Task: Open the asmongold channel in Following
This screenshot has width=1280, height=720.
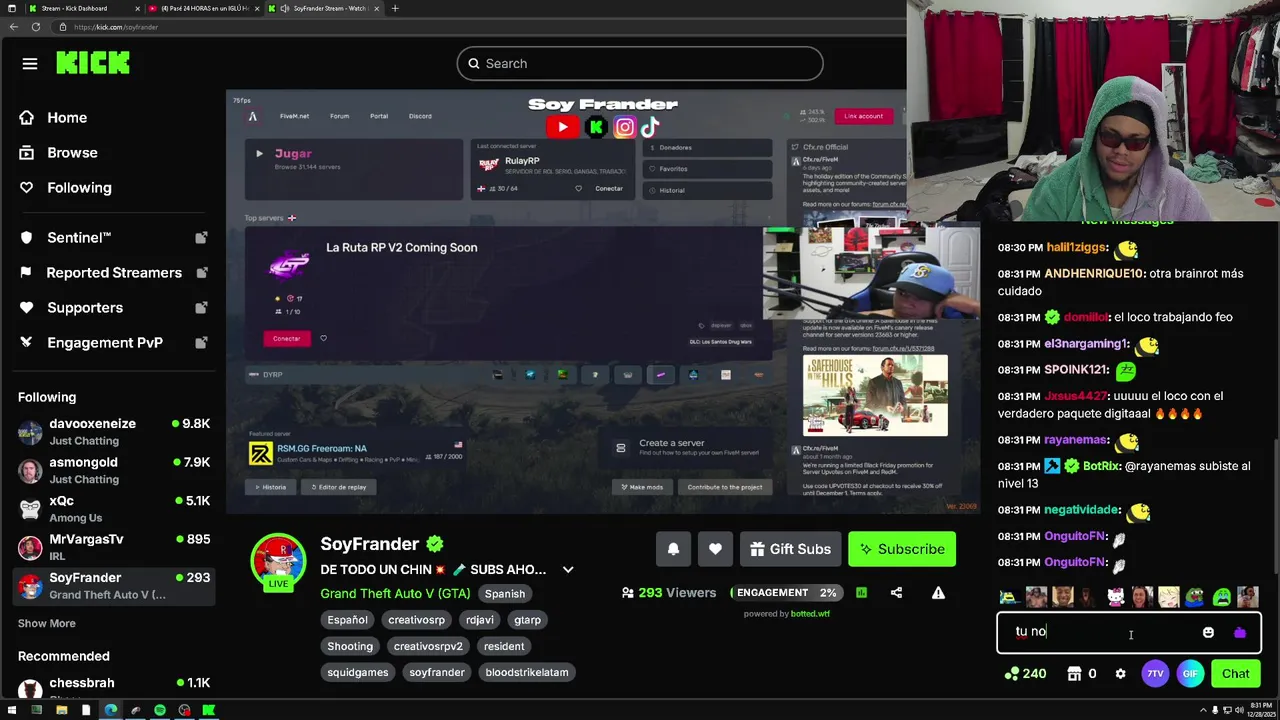Action: tap(114, 470)
